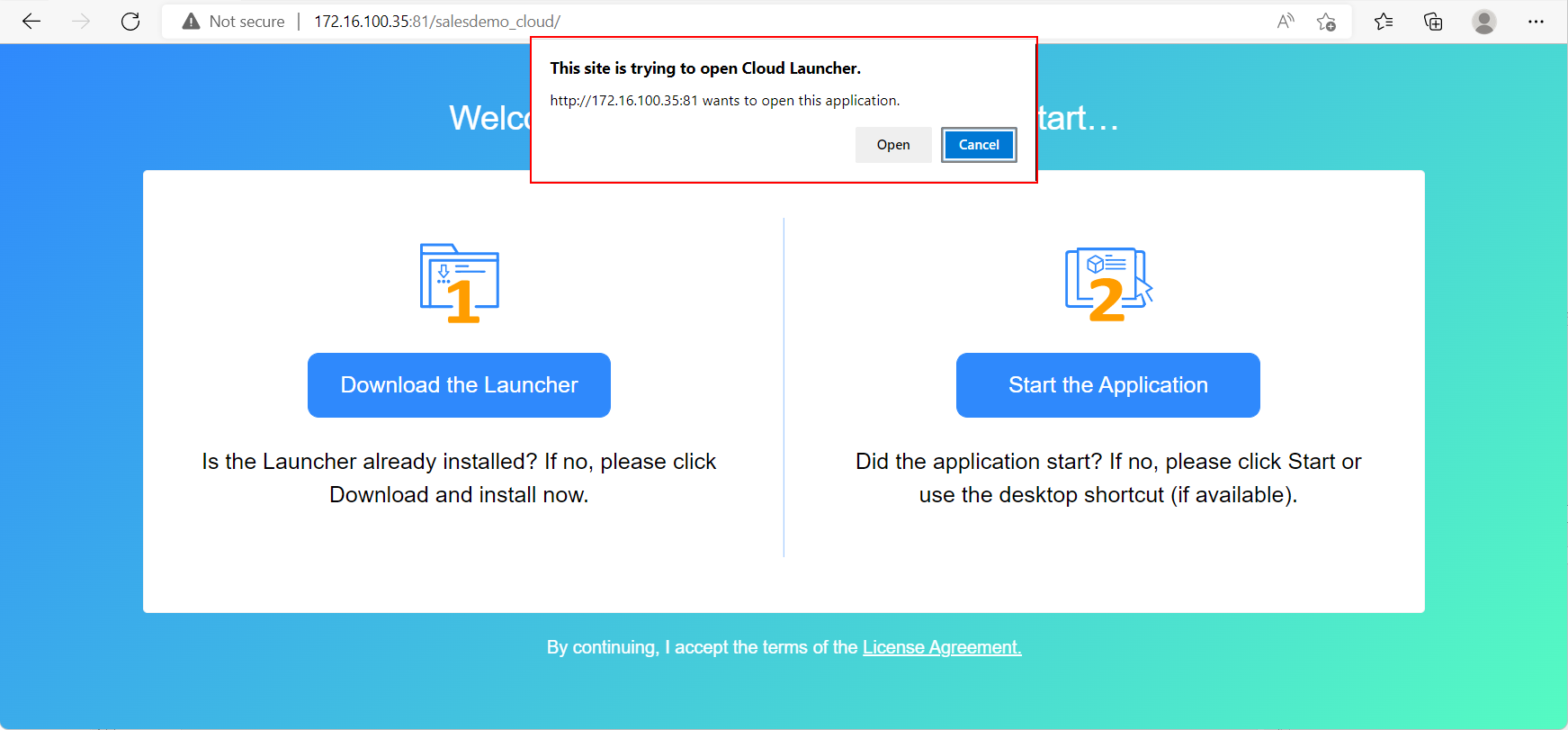Open the browser Settings and more menu
Screen dimensions: 1568x730
click(1536, 22)
